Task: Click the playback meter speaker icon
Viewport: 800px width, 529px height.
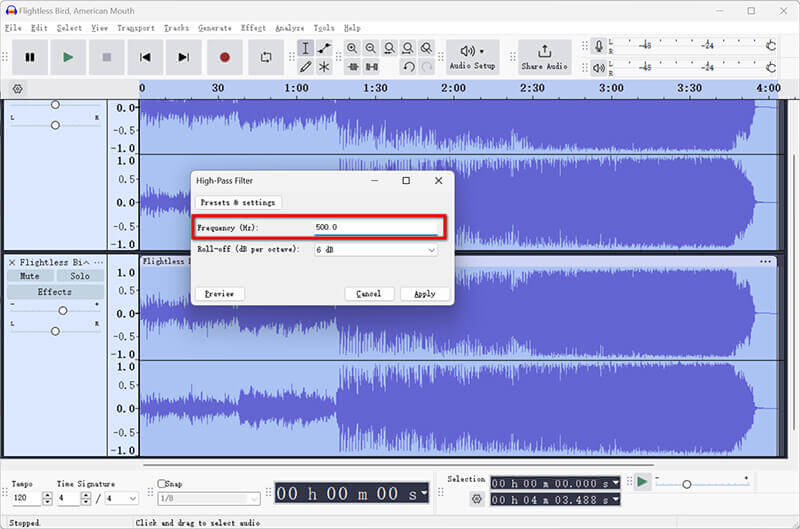Action: coord(599,67)
